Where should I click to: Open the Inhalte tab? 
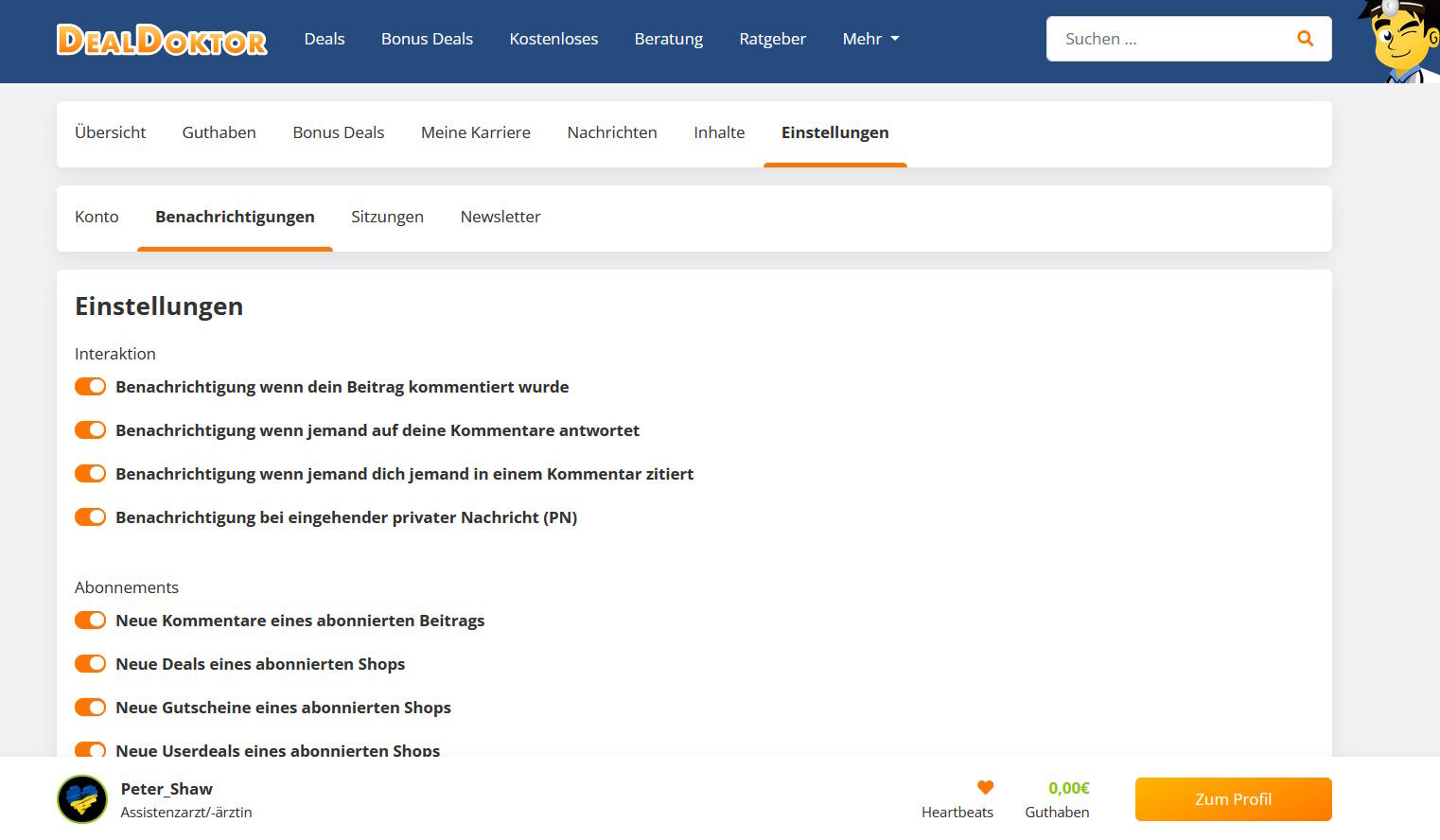tap(719, 132)
